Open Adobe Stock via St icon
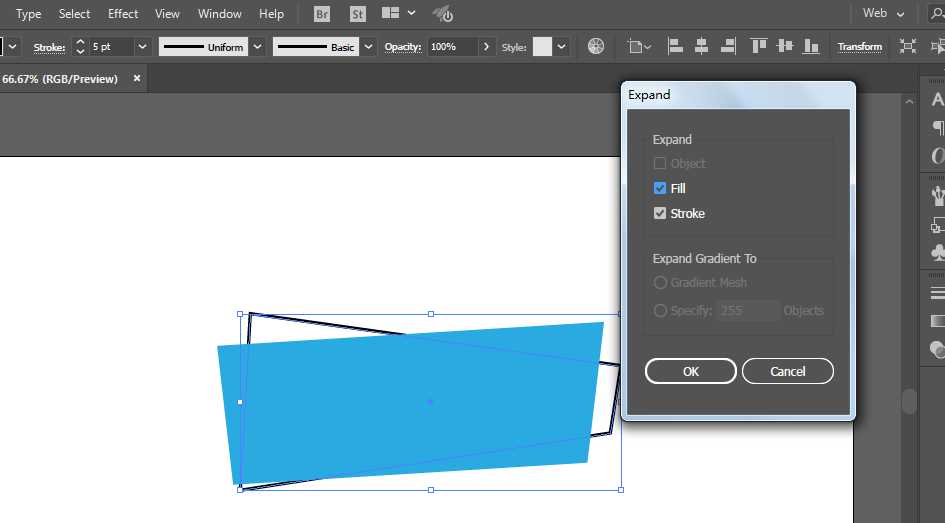Screen dimensions: 945x523 tap(357, 14)
